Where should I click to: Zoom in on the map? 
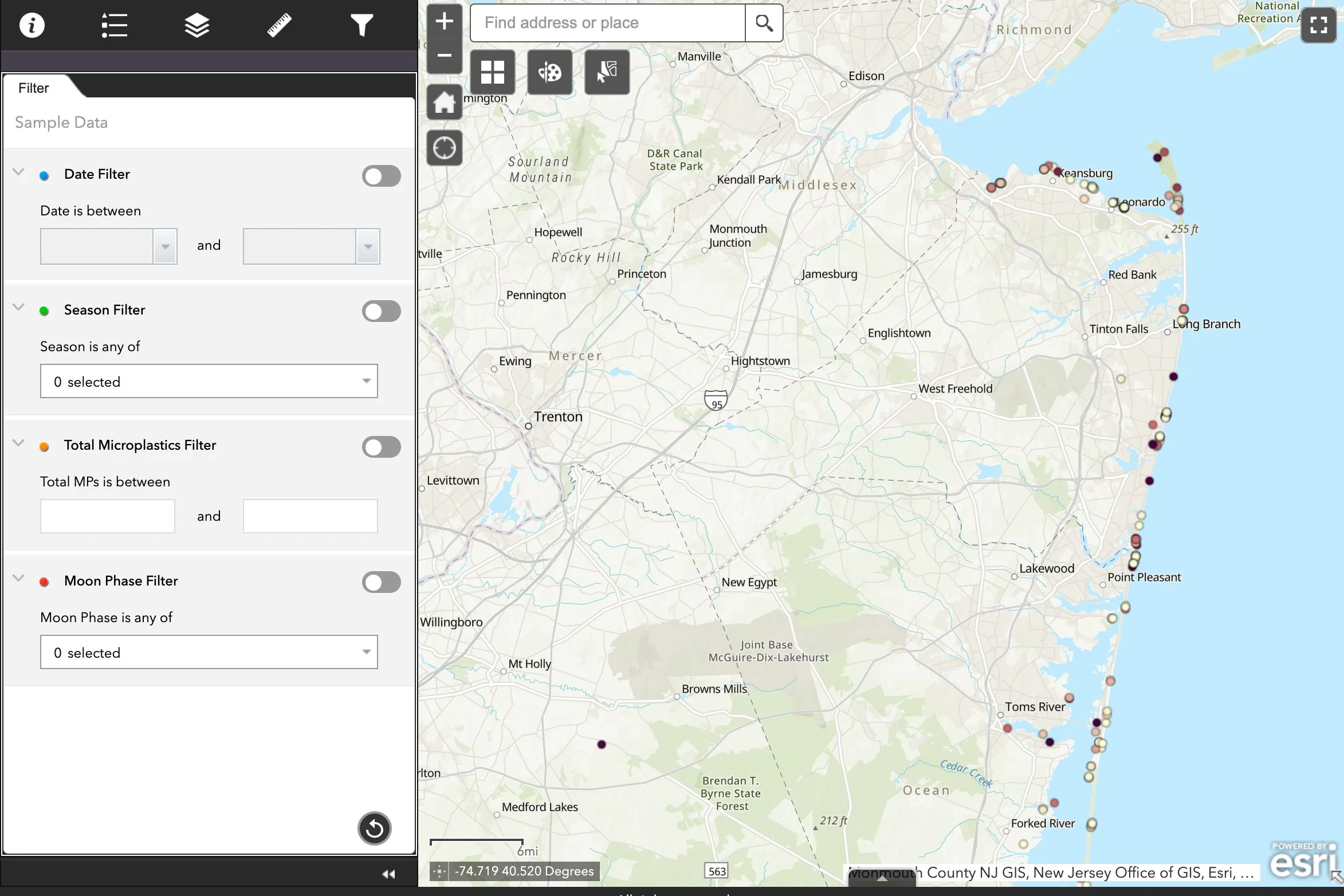[x=444, y=22]
